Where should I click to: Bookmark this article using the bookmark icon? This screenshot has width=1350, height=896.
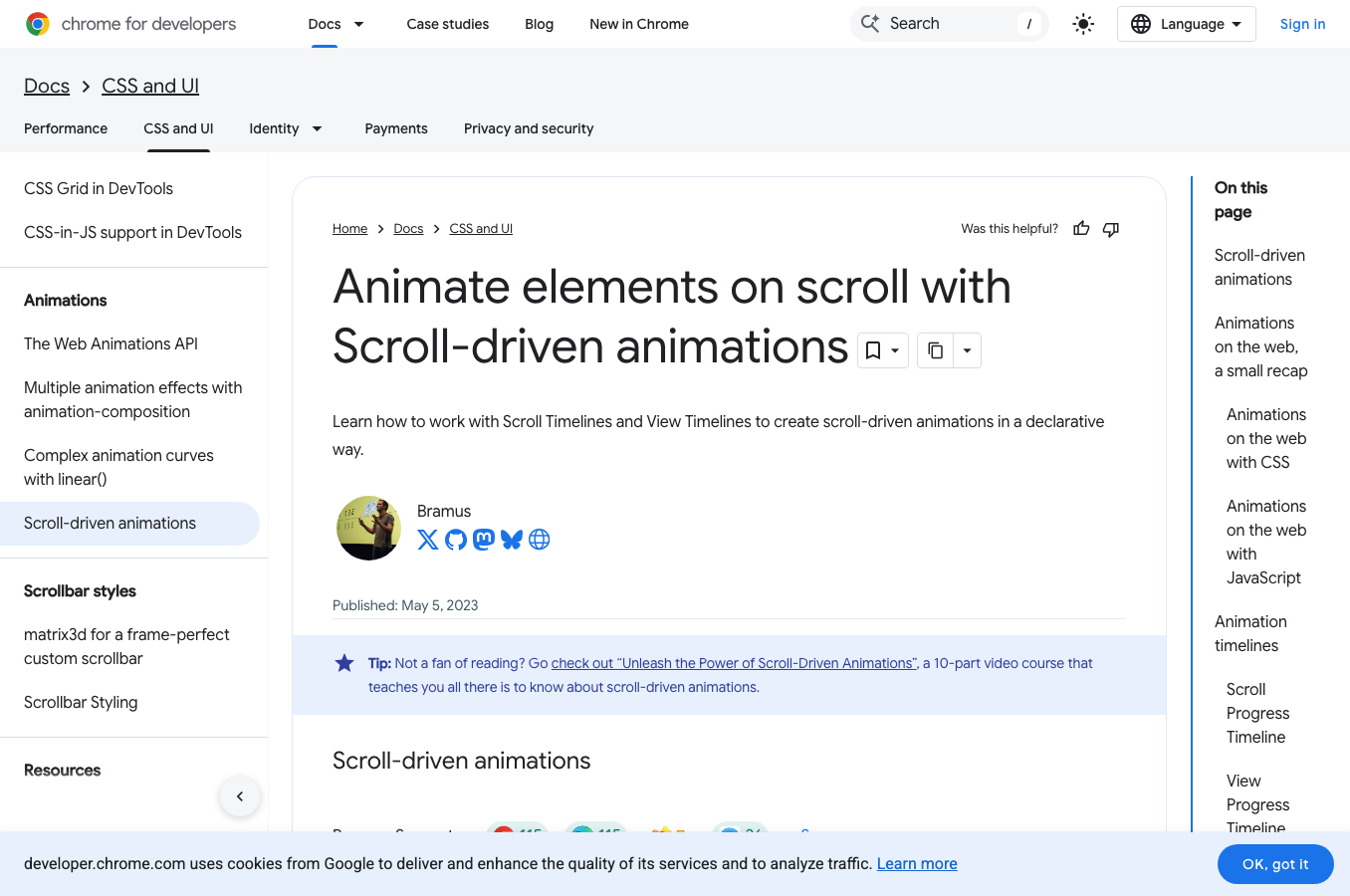pyautogui.click(x=874, y=350)
